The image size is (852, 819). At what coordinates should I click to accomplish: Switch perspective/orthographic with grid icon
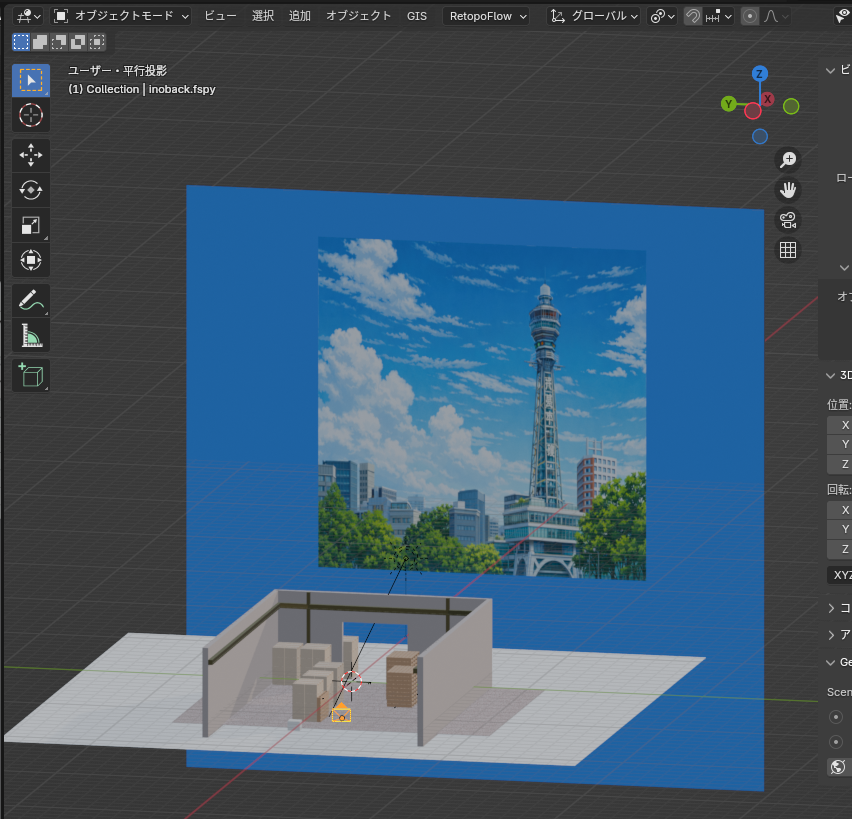[x=788, y=250]
